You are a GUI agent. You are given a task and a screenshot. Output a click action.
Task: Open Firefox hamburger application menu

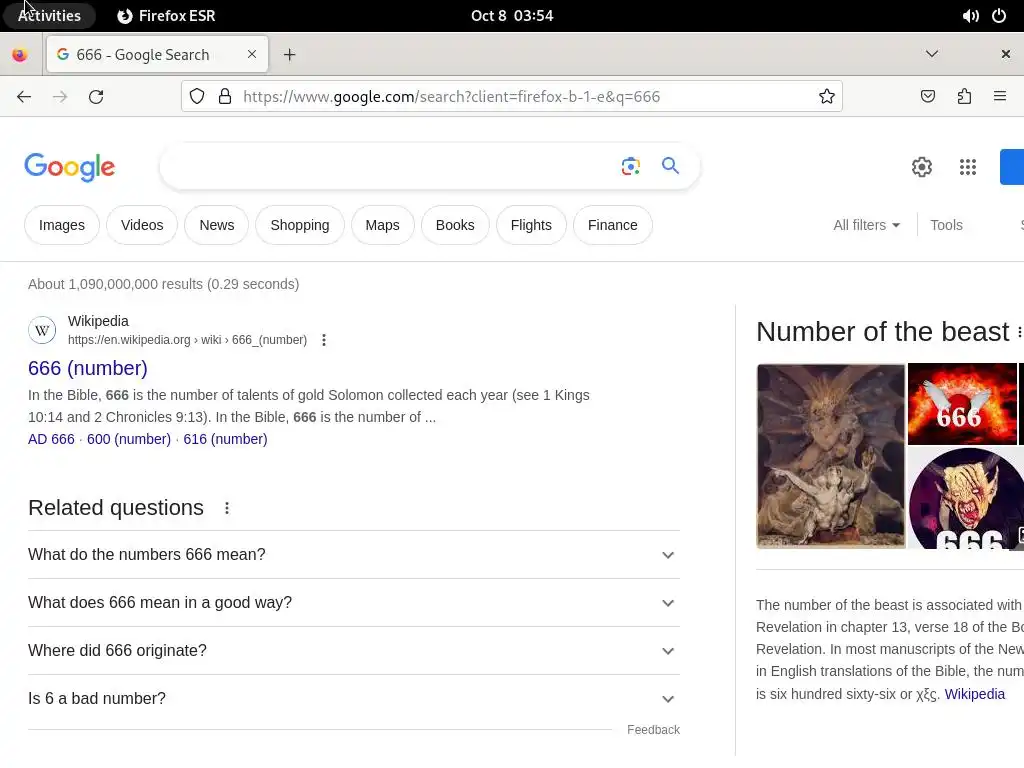click(1000, 97)
